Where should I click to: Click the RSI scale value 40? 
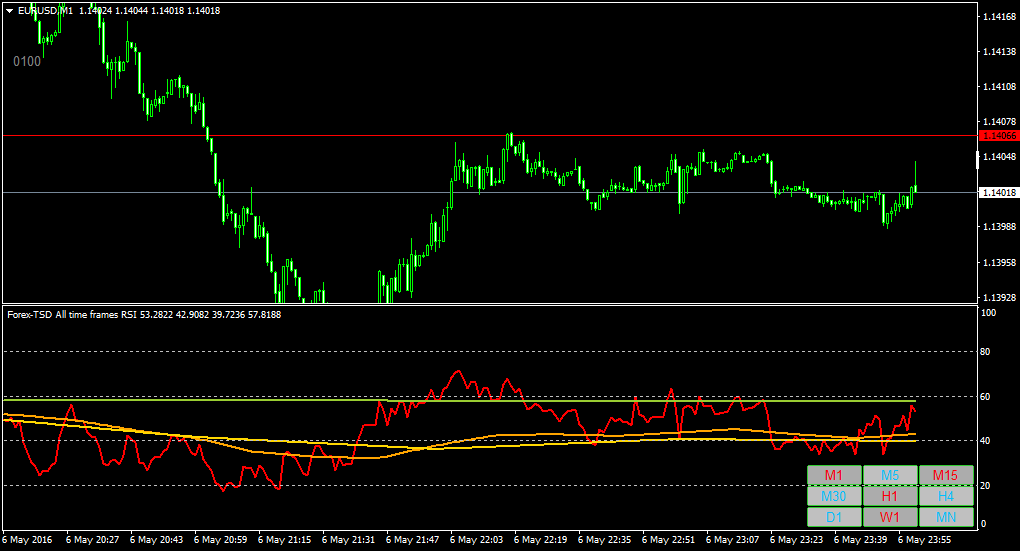tap(986, 441)
